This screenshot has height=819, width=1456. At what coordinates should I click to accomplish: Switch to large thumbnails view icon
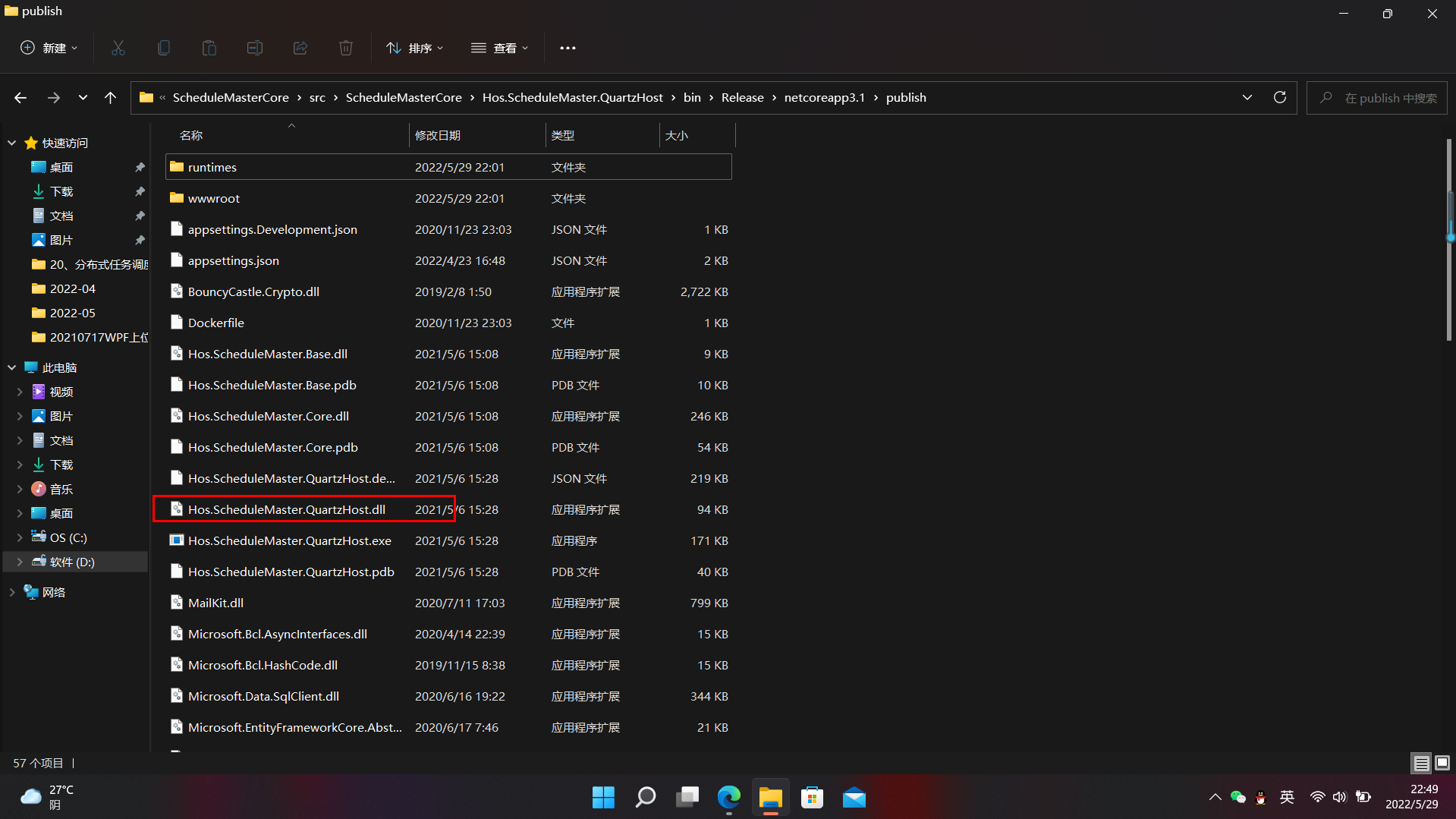1442,763
